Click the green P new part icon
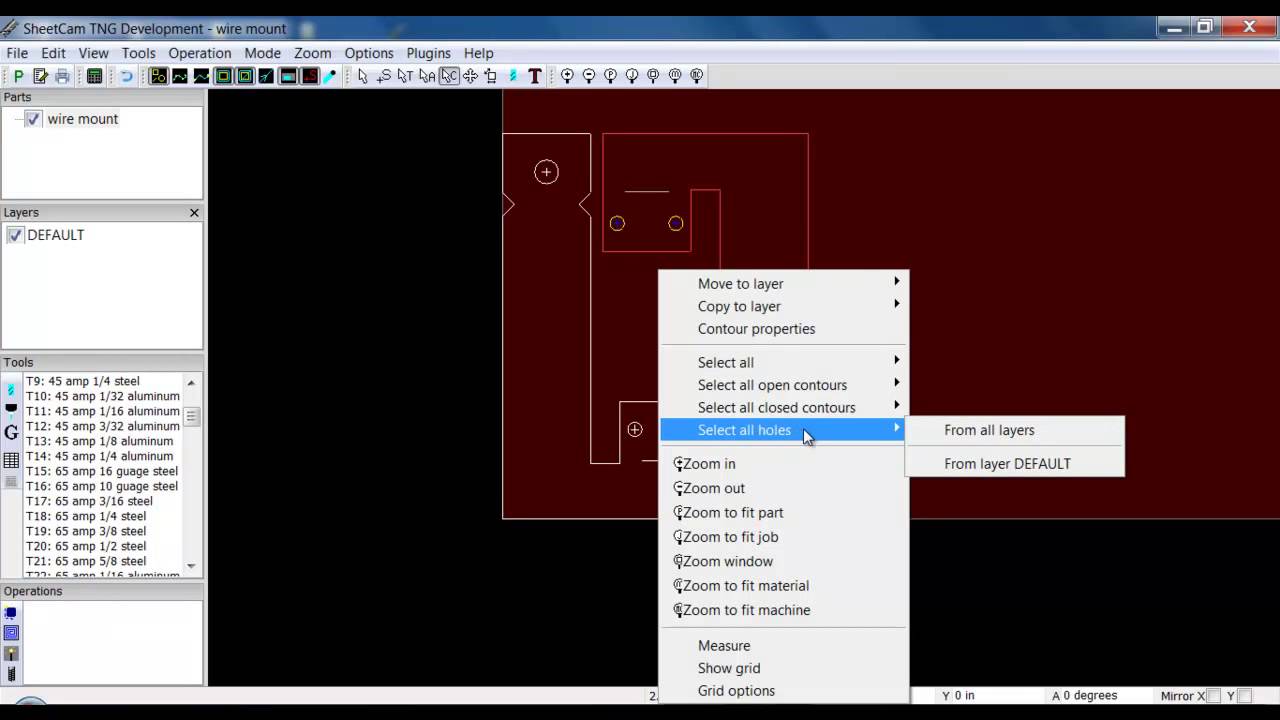The image size is (1280, 720). pos(18,76)
